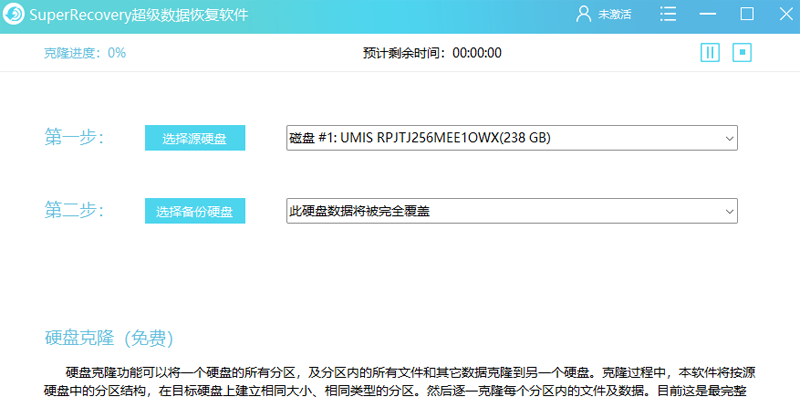The height and width of the screenshot is (400, 800).
Task: Click the SuperRecovery超级数据恢复软件 title text
Action: point(139,15)
